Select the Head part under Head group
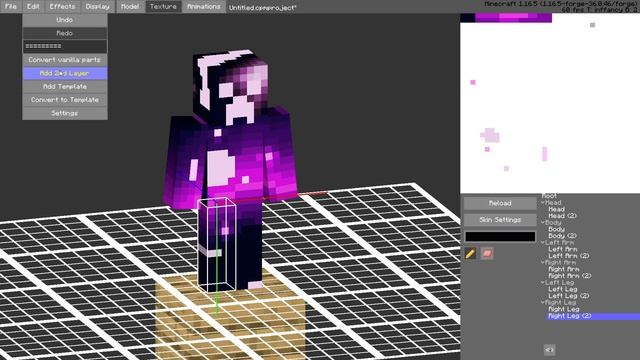Viewport: 640px width, 360px height. pyautogui.click(x=557, y=209)
